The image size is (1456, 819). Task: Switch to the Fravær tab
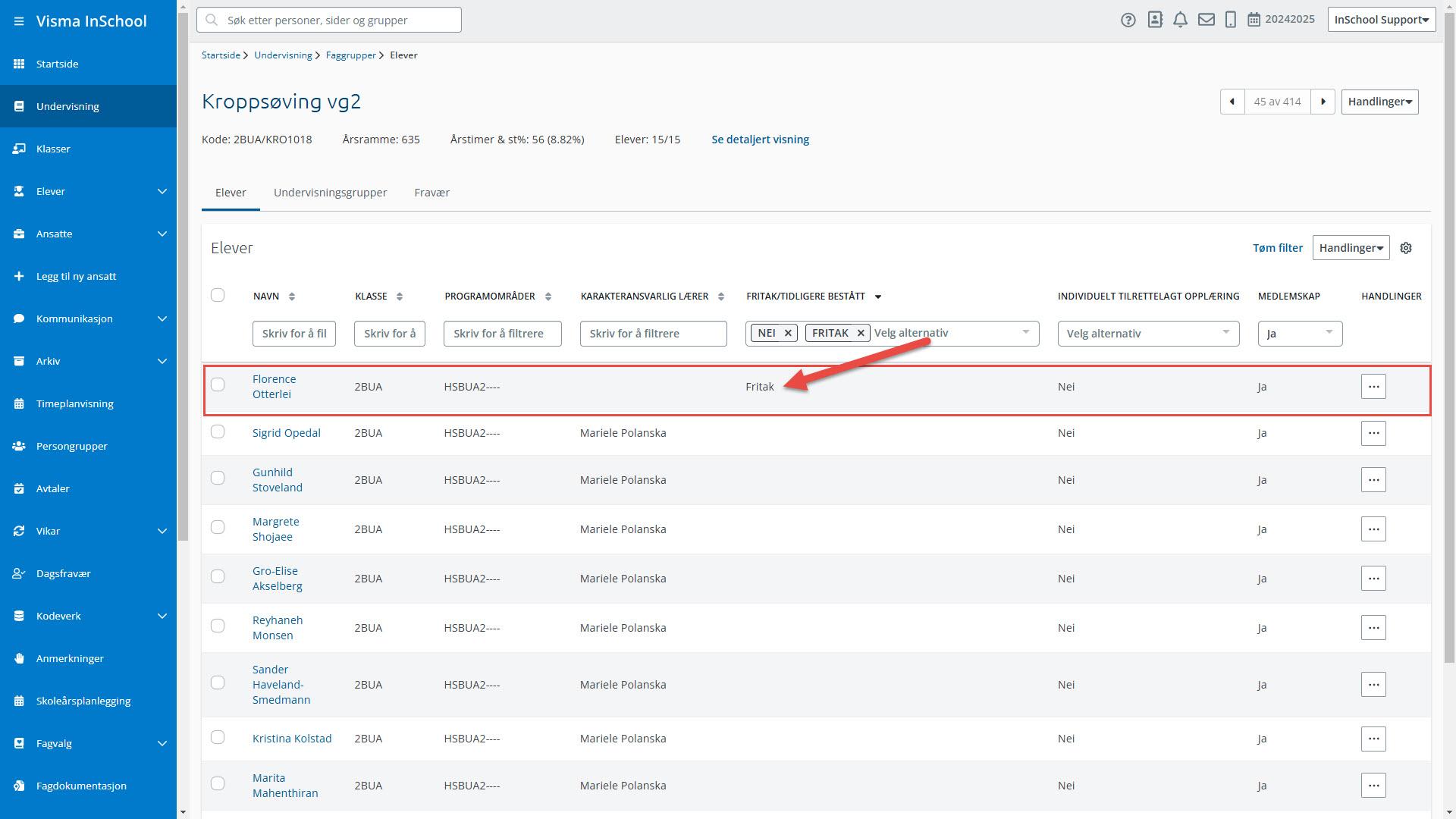pyautogui.click(x=431, y=193)
